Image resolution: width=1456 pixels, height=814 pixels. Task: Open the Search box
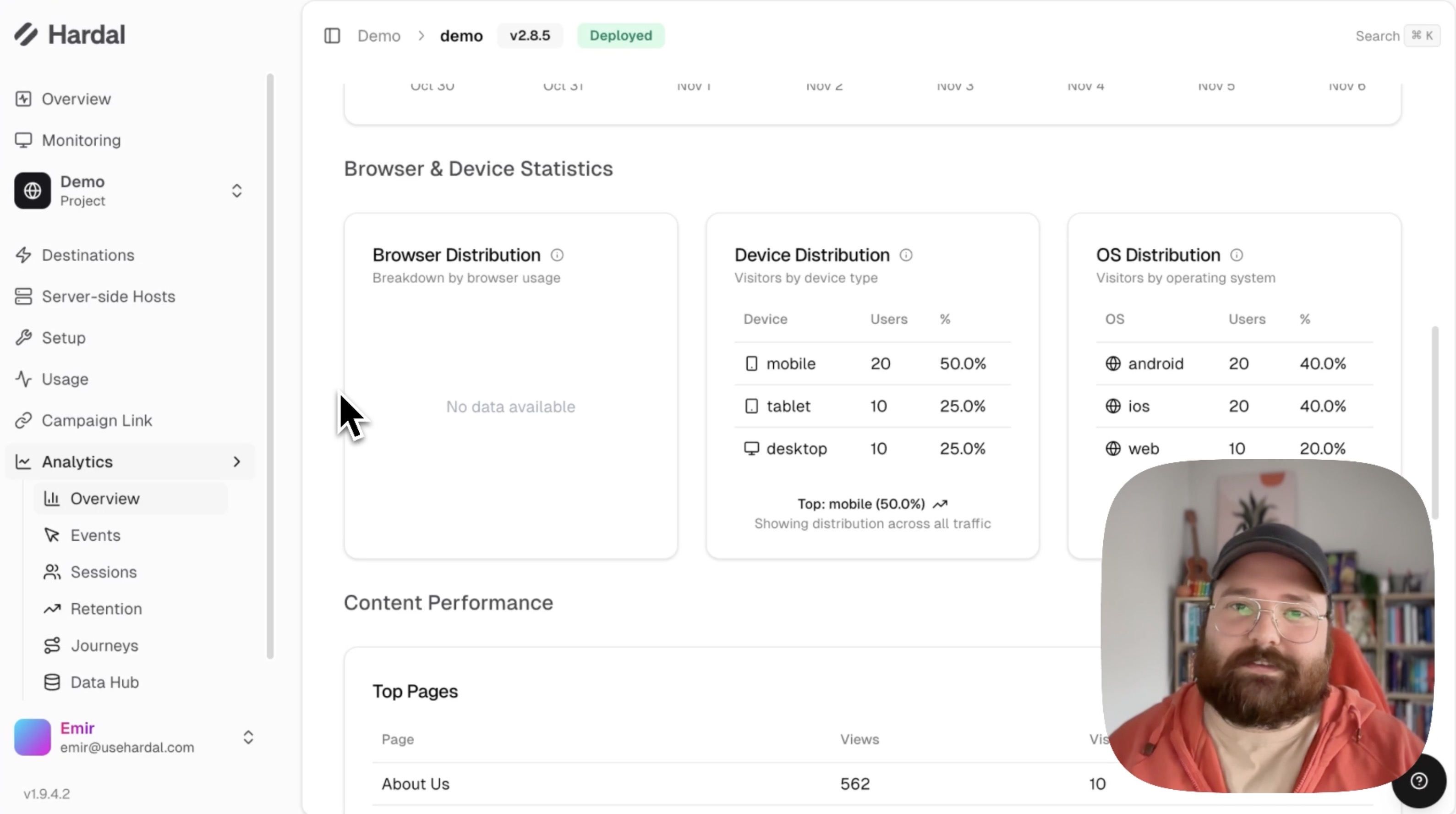click(x=1397, y=36)
